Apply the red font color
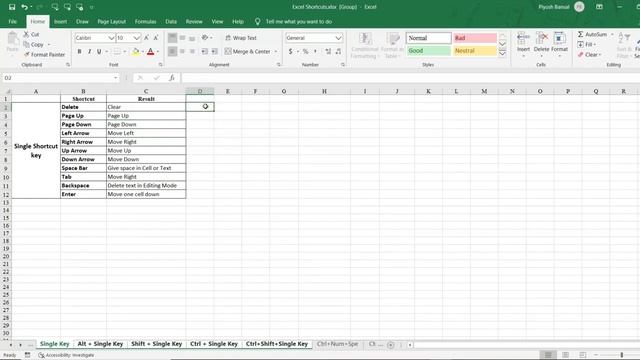Viewport: 640px width, 360px height. click(151, 51)
